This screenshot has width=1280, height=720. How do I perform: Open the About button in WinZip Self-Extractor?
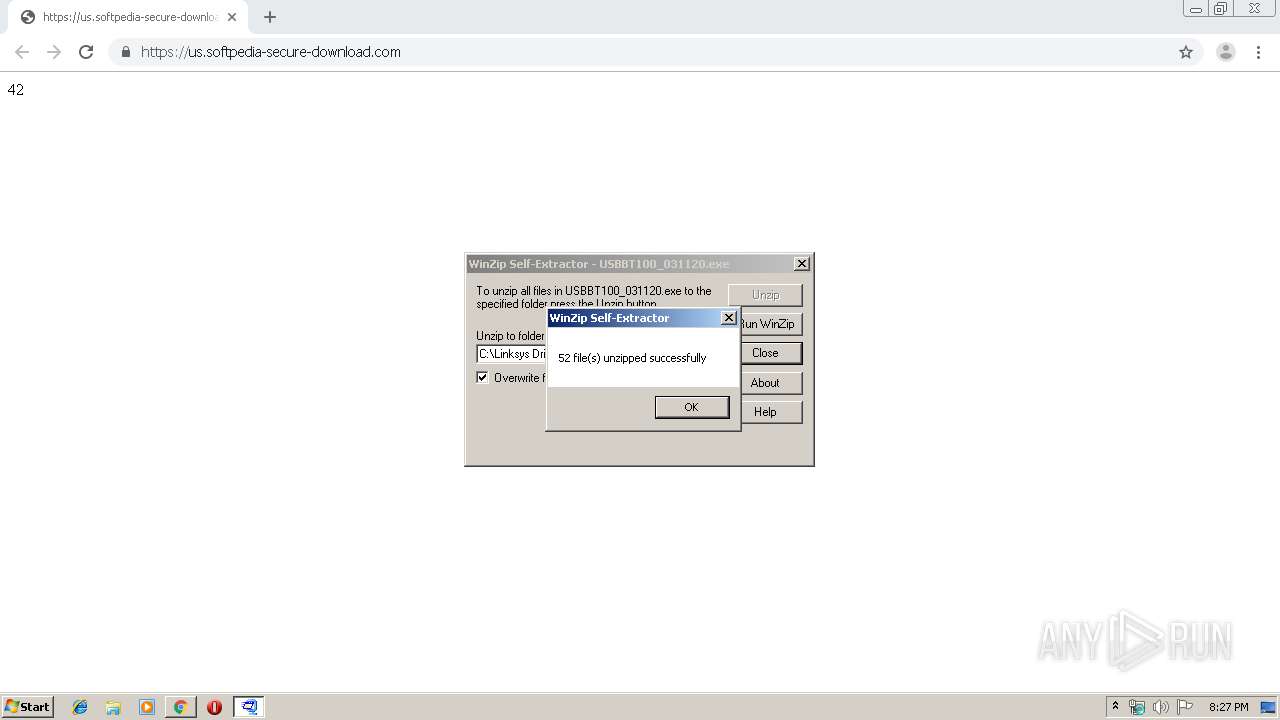coord(765,383)
